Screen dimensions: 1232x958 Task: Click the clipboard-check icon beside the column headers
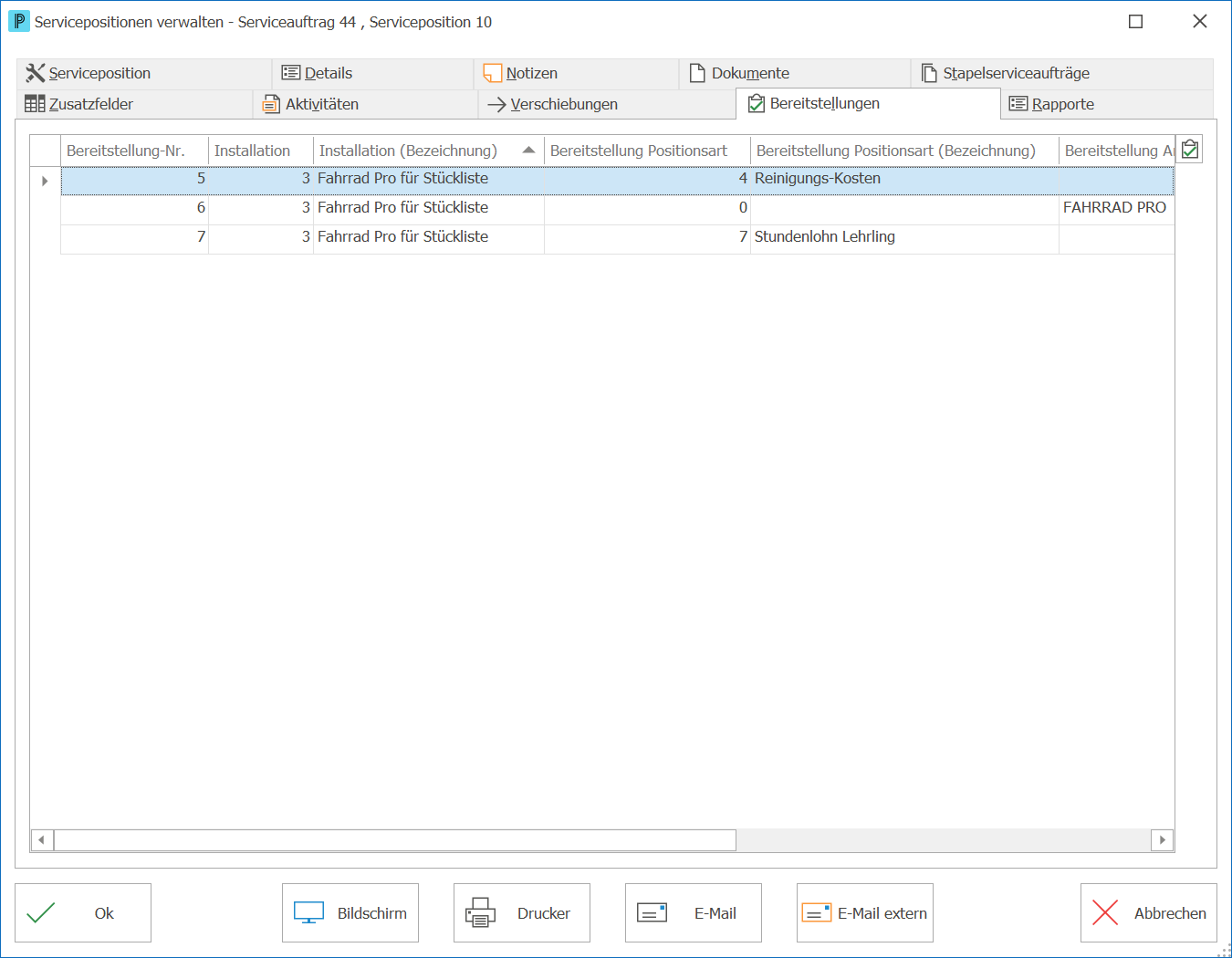coord(1189,150)
